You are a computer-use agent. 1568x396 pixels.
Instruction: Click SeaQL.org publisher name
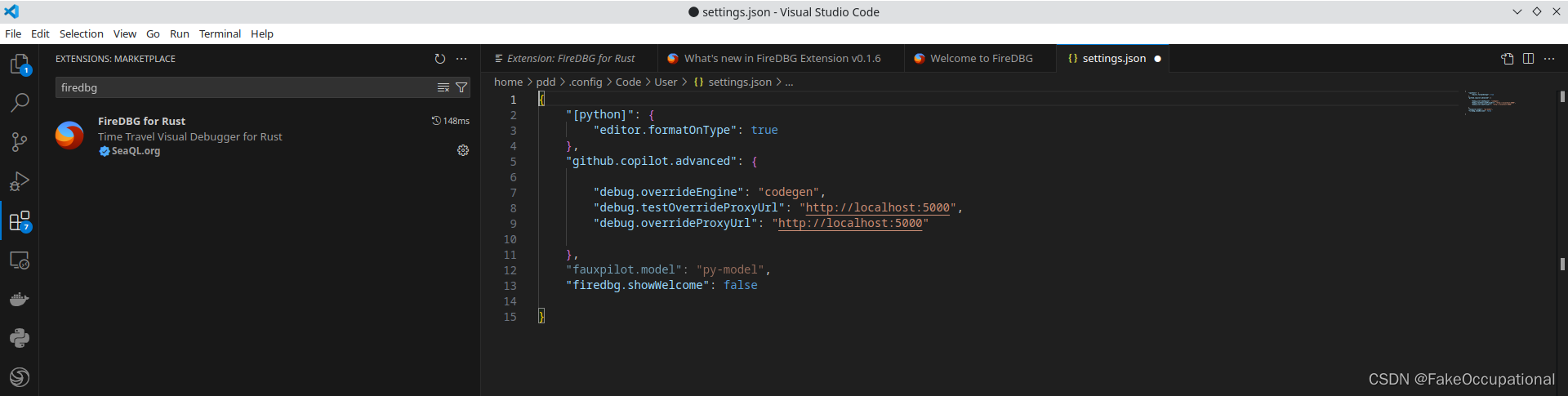pyautogui.click(x=136, y=151)
